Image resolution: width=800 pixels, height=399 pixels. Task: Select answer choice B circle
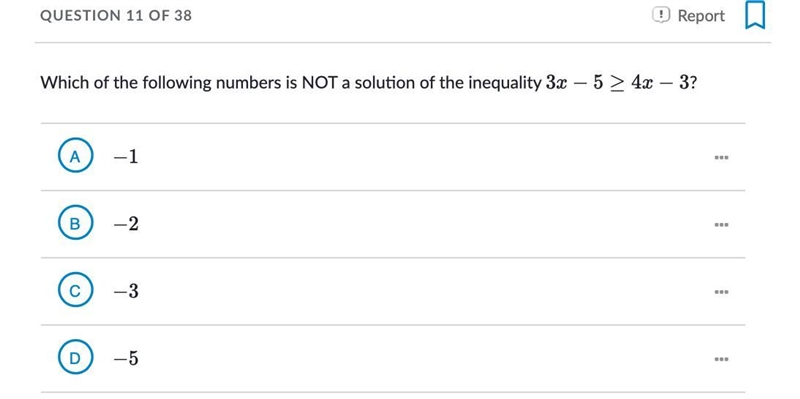click(75, 224)
